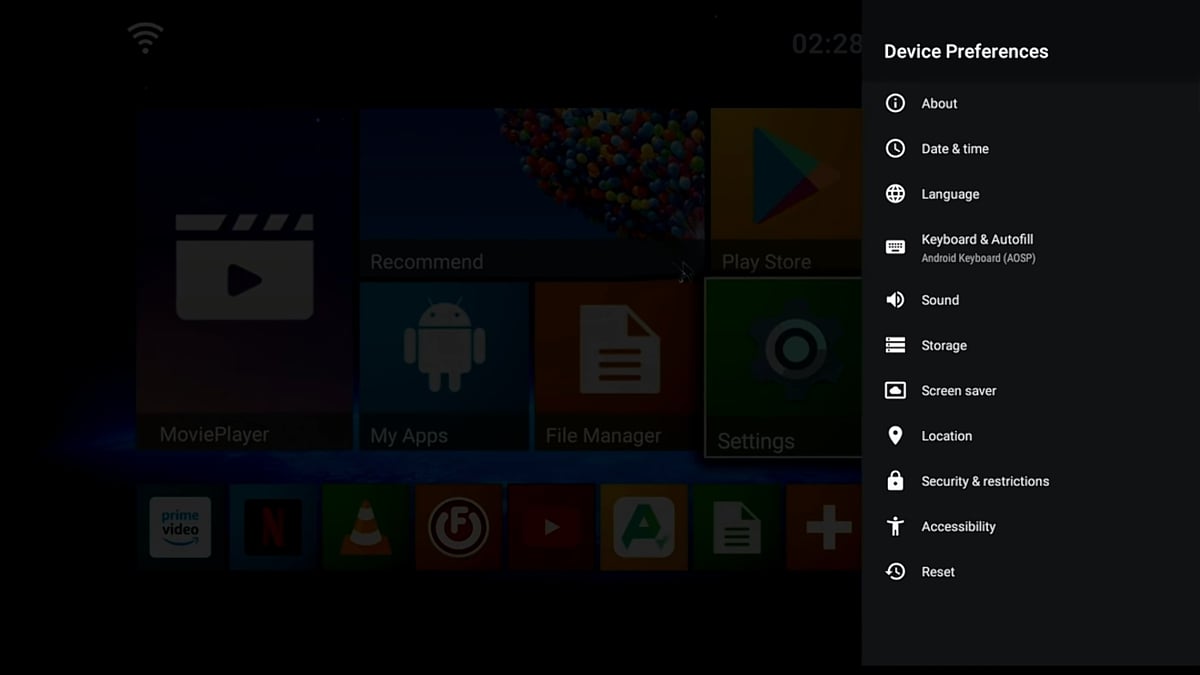1200x675 pixels.
Task: Open Security & restrictions lock icon
Action: 896,481
